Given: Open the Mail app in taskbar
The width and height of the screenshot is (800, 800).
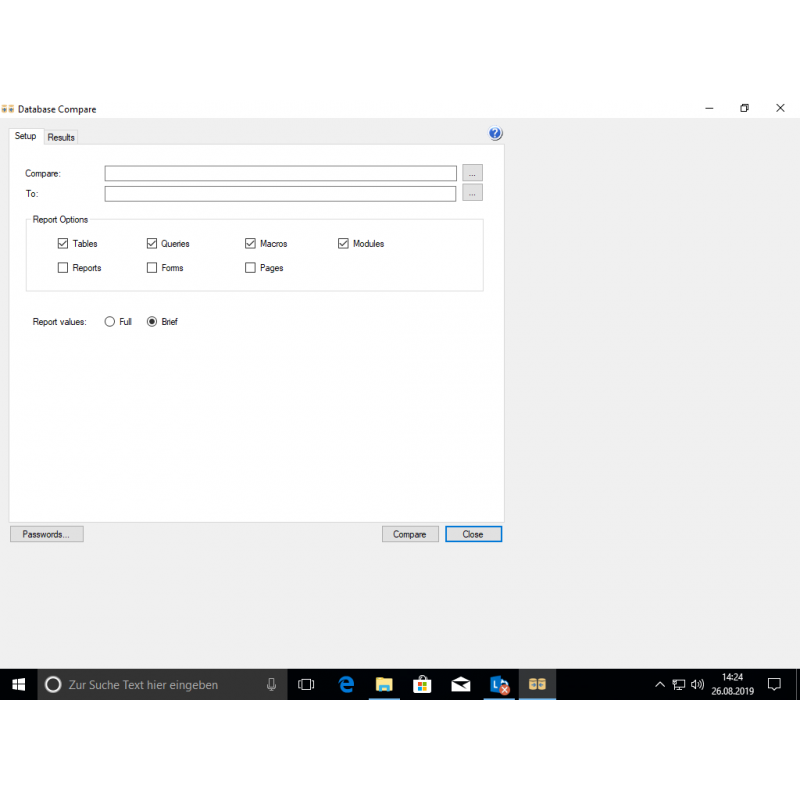Looking at the screenshot, I should pyautogui.click(x=460, y=685).
